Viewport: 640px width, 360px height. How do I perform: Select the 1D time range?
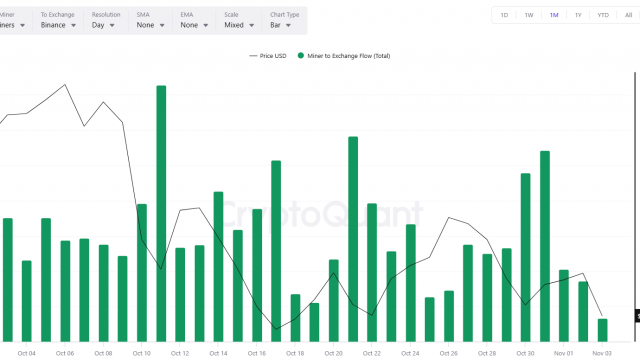click(504, 15)
